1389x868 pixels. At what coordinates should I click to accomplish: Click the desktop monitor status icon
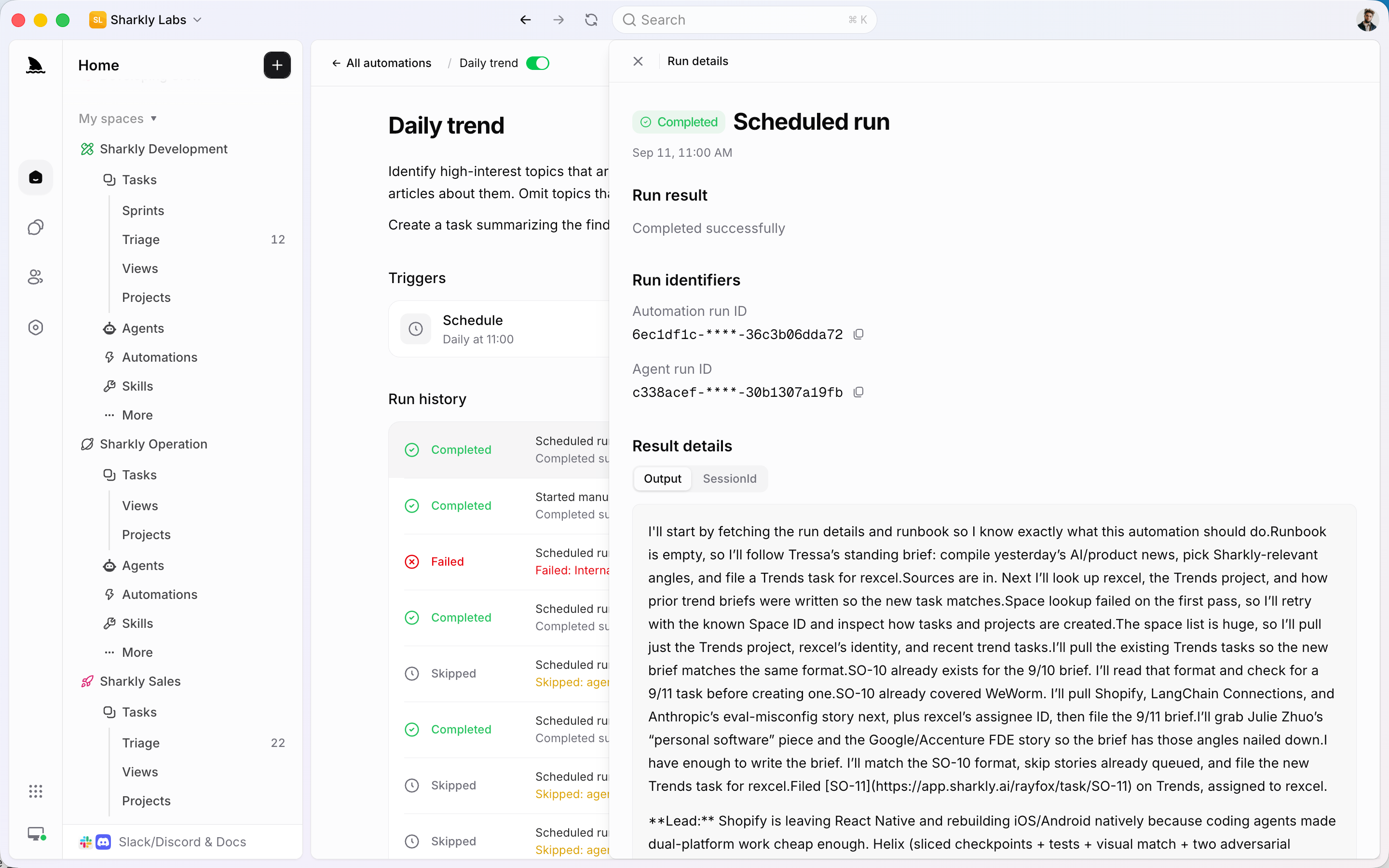pyautogui.click(x=37, y=834)
